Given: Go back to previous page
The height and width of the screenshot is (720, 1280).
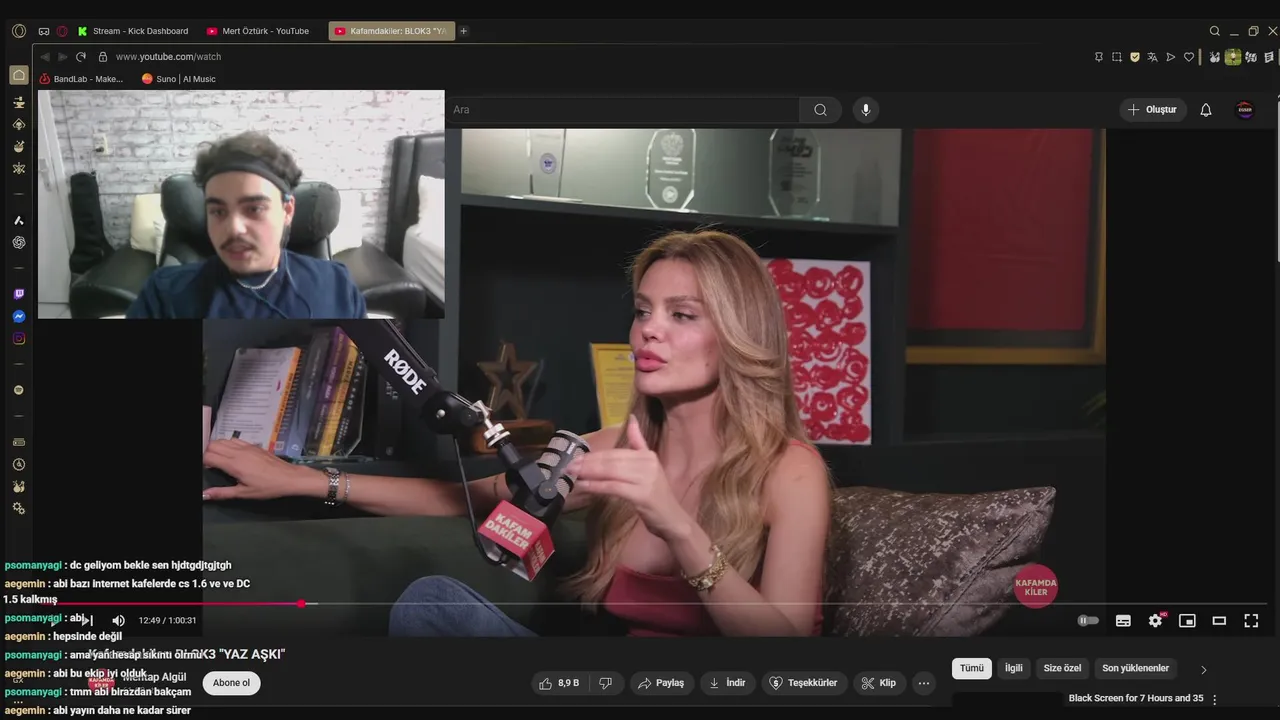Looking at the screenshot, I should pos(45,57).
